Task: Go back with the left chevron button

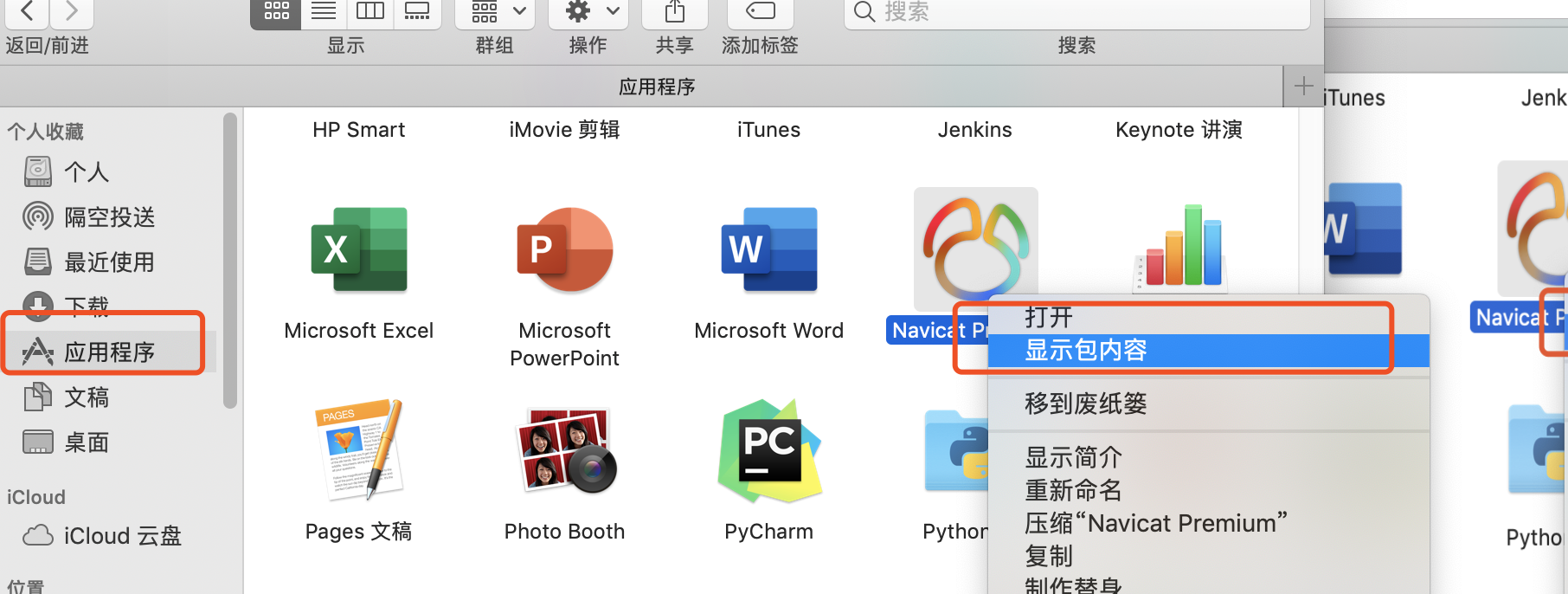Action: (x=27, y=11)
